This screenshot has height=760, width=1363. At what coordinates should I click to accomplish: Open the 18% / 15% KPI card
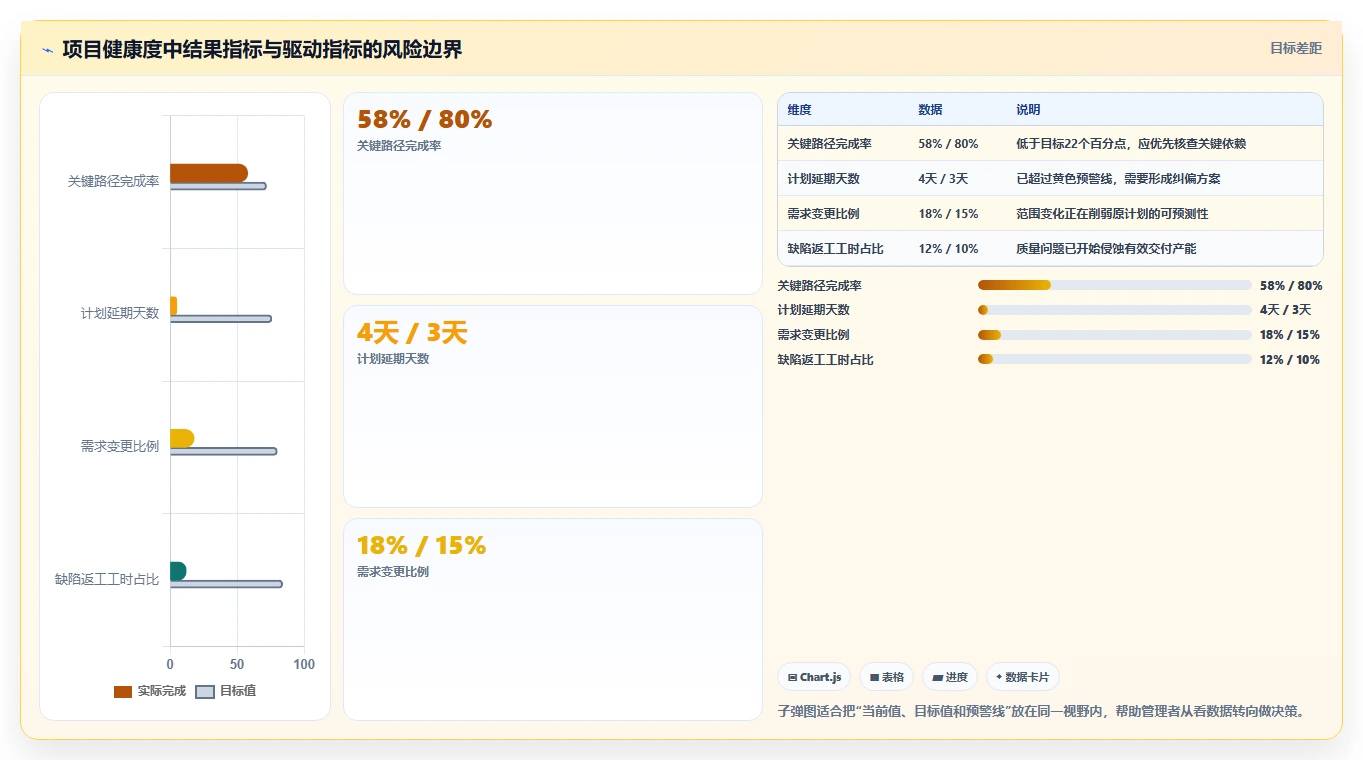tap(553, 619)
